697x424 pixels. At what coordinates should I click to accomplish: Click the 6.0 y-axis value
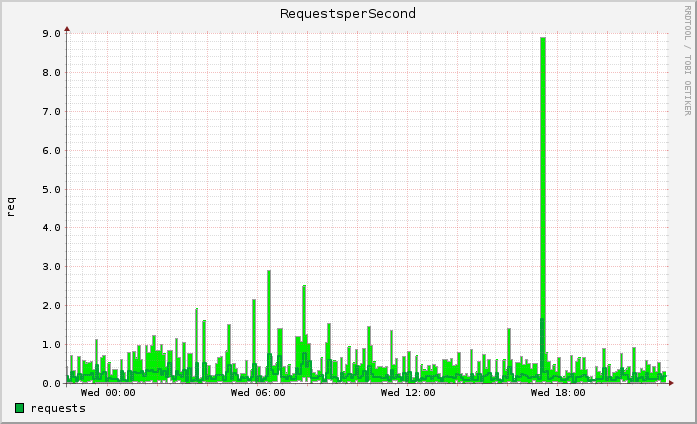click(52, 151)
